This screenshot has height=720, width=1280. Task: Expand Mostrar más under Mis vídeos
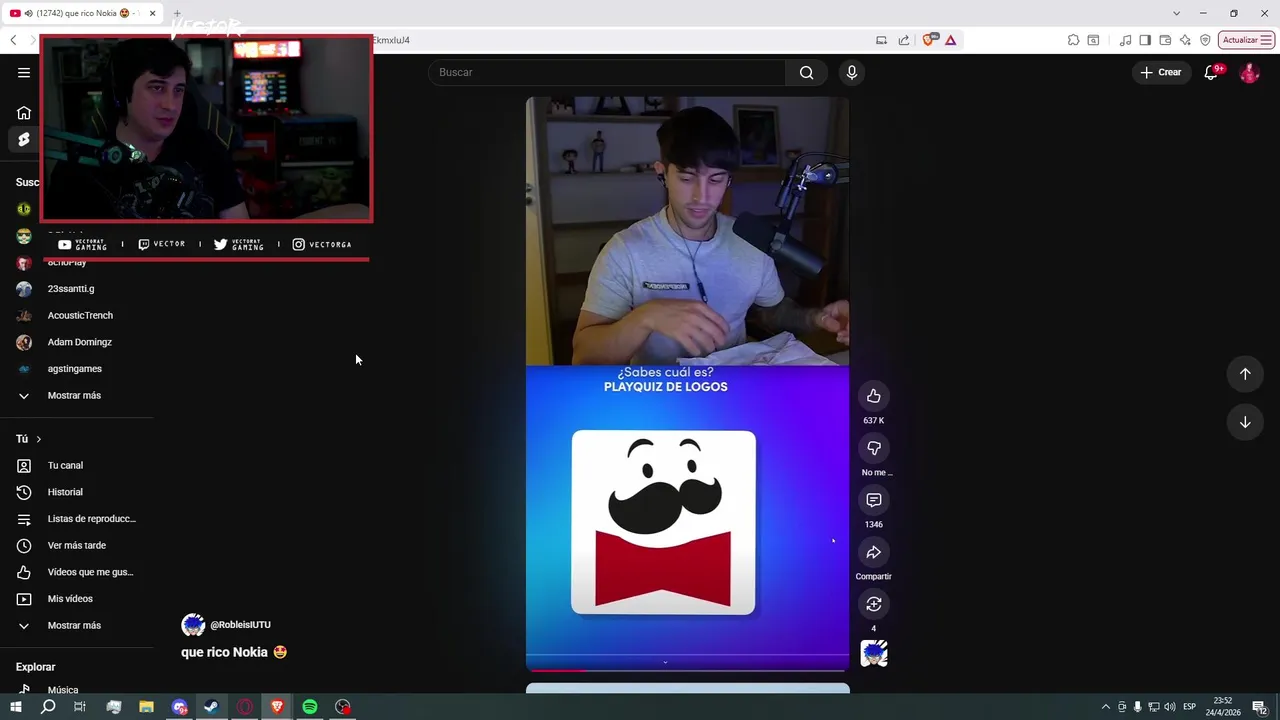pyautogui.click(x=74, y=625)
